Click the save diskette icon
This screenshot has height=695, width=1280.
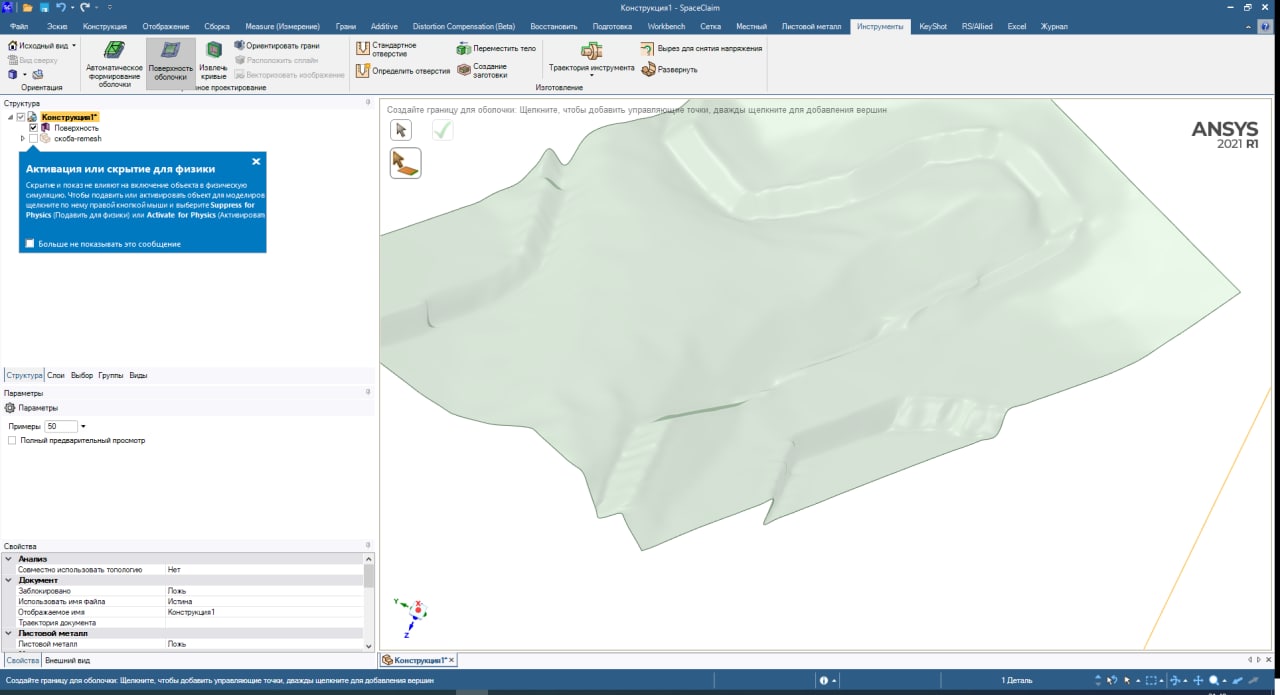click(44, 7)
